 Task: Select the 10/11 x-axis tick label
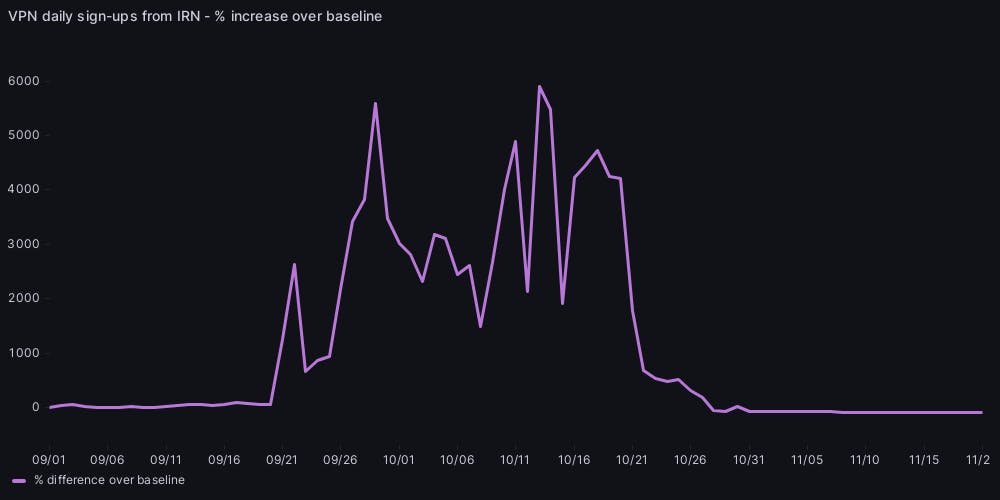515,460
